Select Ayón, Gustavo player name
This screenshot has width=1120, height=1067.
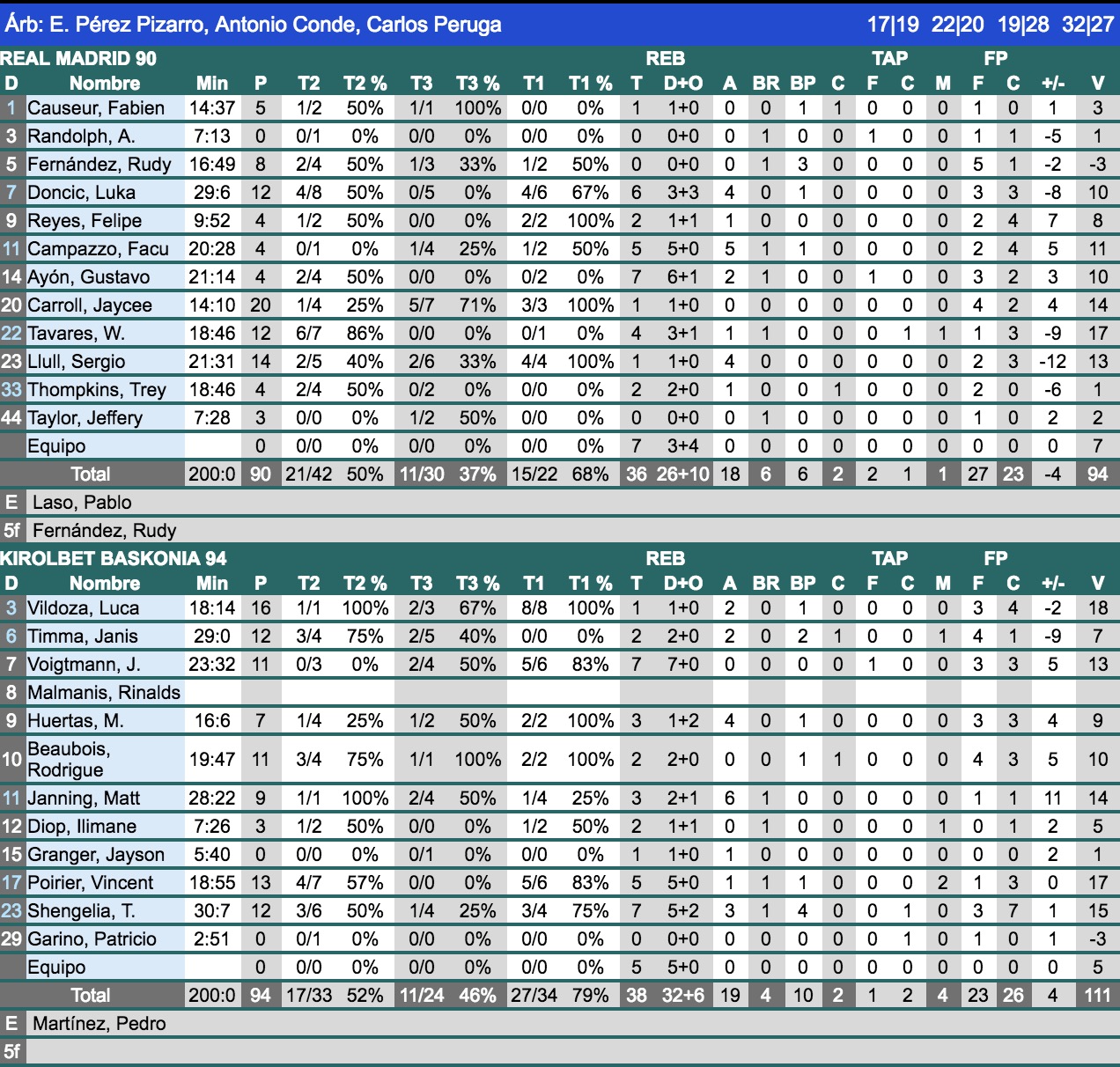click(88, 277)
